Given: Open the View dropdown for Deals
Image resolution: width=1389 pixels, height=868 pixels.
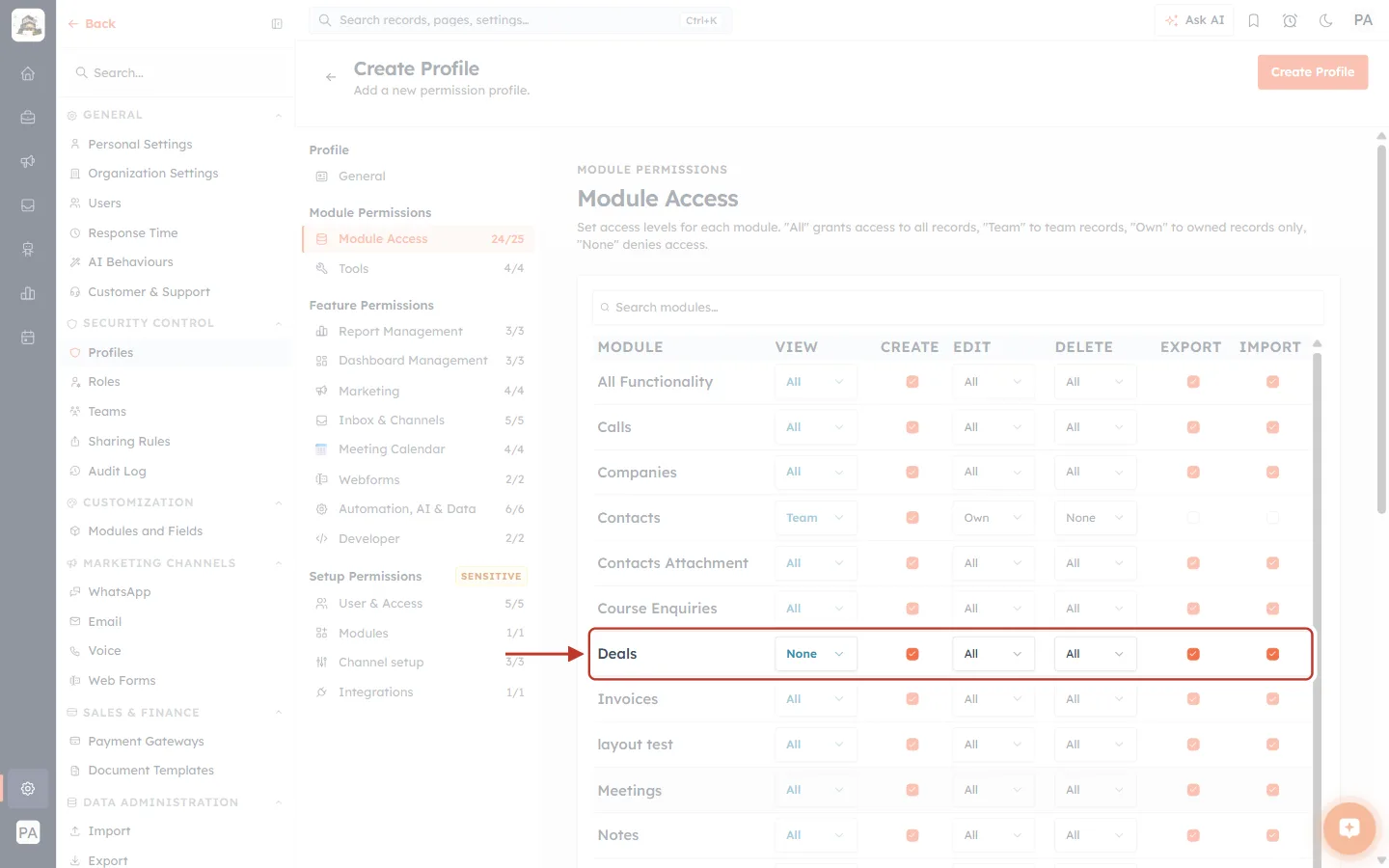Looking at the screenshot, I should pyautogui.click(x=815, y=654).
